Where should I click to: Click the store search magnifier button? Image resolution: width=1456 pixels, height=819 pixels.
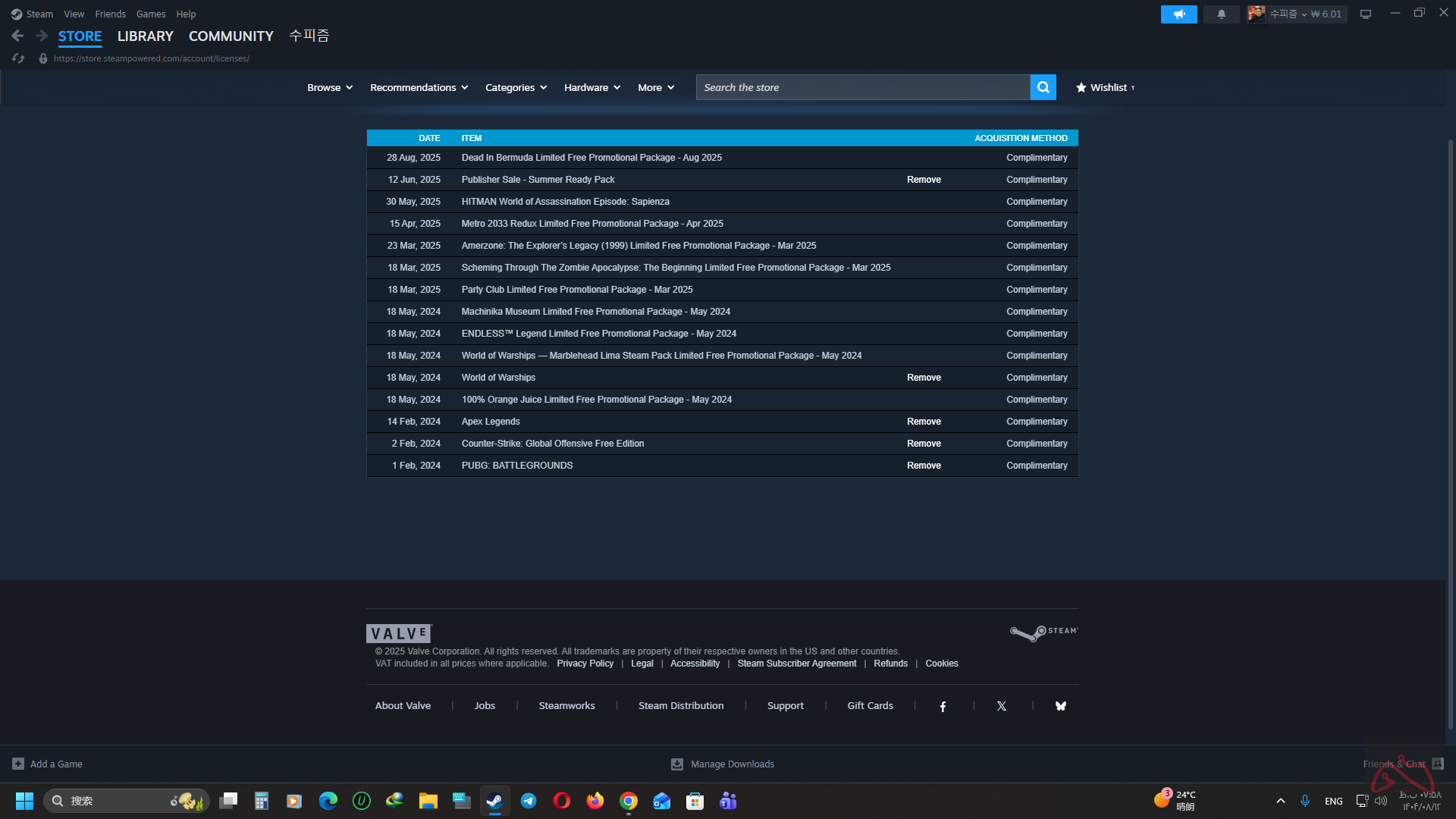(1043, 87)
